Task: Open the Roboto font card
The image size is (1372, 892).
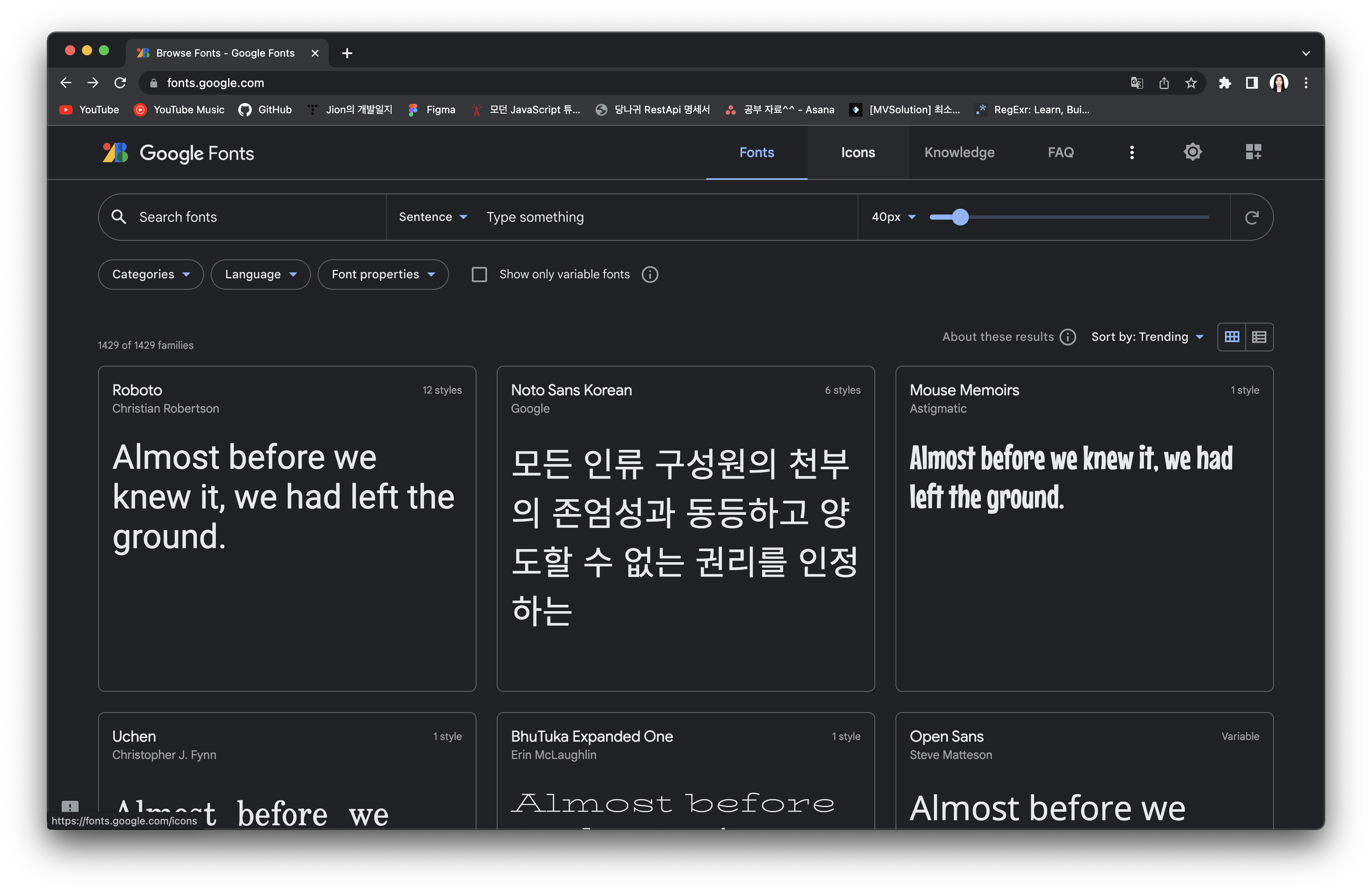Action: pos(286,528)
